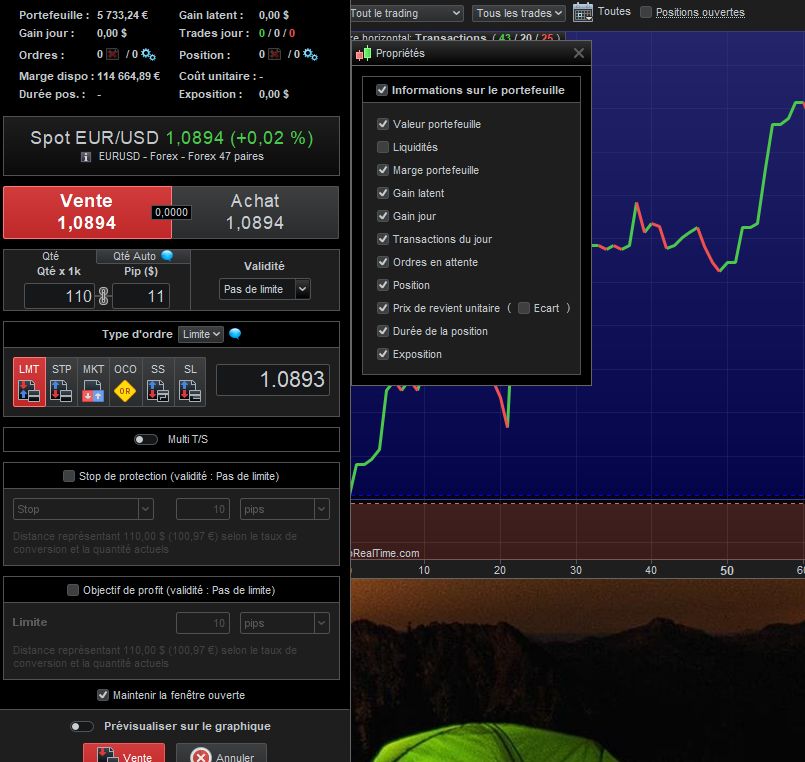
Task: Close the Propriétés dialog
Action: pos(579,53)
